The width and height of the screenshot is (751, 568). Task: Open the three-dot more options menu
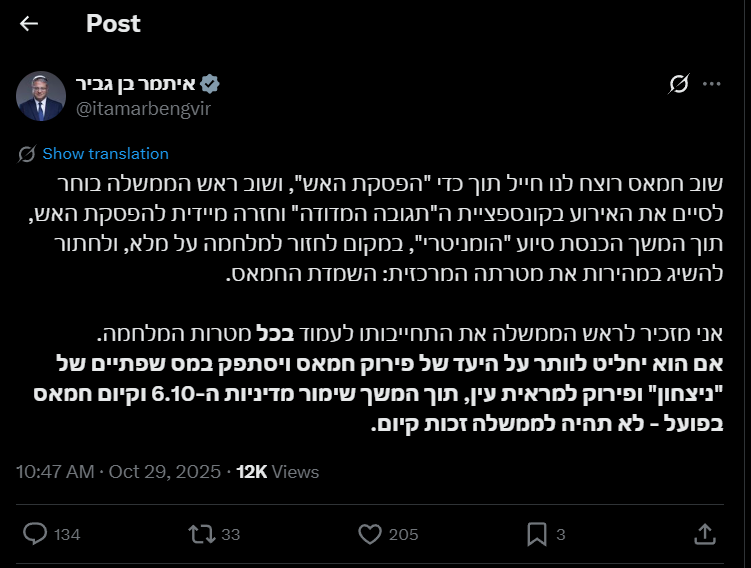[x=711, y=85]
